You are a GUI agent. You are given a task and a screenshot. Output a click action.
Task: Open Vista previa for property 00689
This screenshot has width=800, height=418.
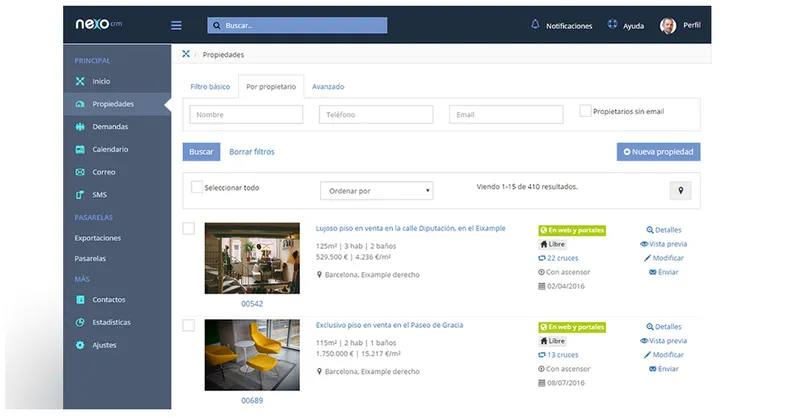pos(664,341)
